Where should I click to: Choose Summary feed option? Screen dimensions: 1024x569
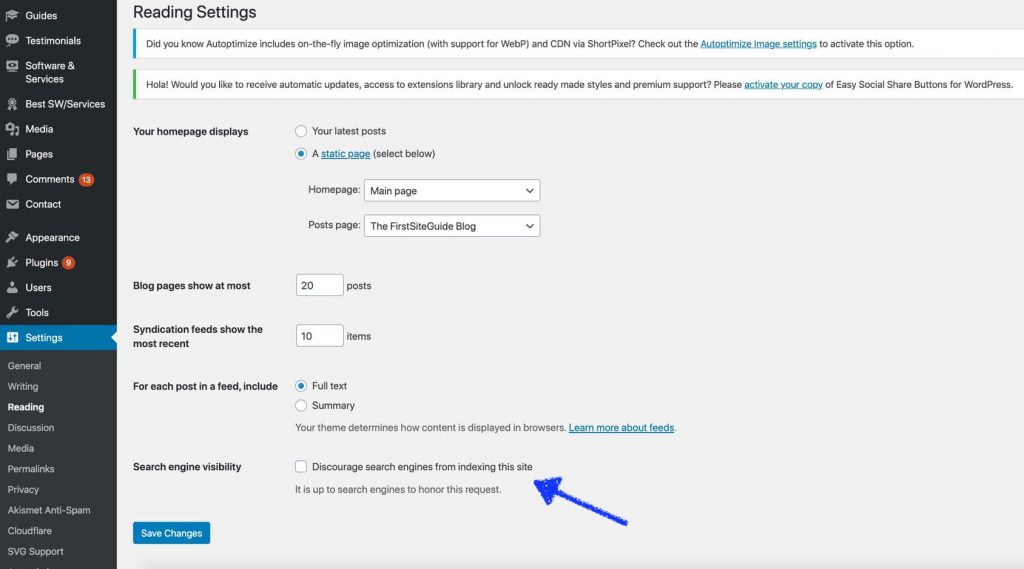(300, 406)
